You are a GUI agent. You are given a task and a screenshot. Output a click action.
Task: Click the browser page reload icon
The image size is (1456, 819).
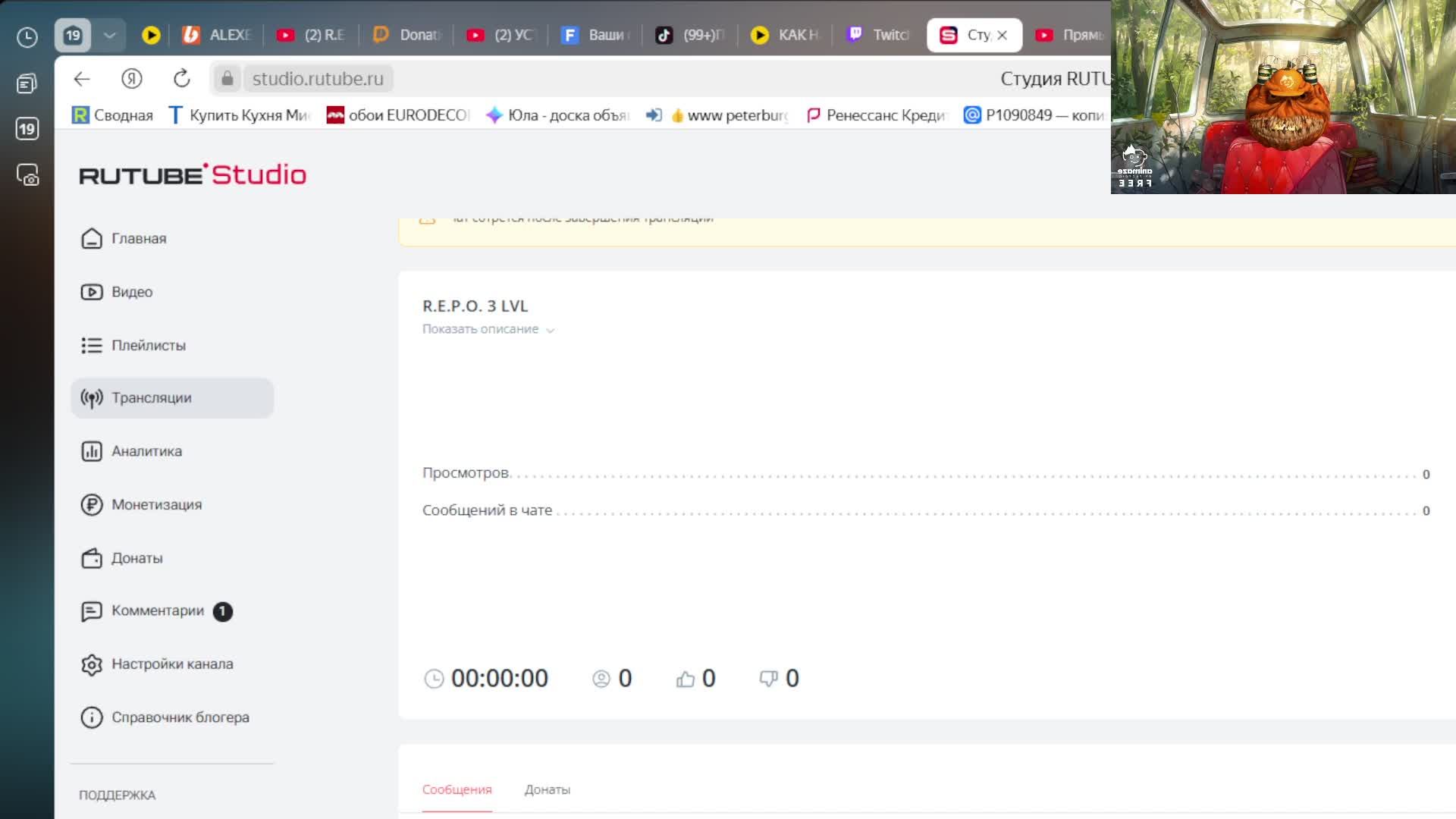[181, 79]
